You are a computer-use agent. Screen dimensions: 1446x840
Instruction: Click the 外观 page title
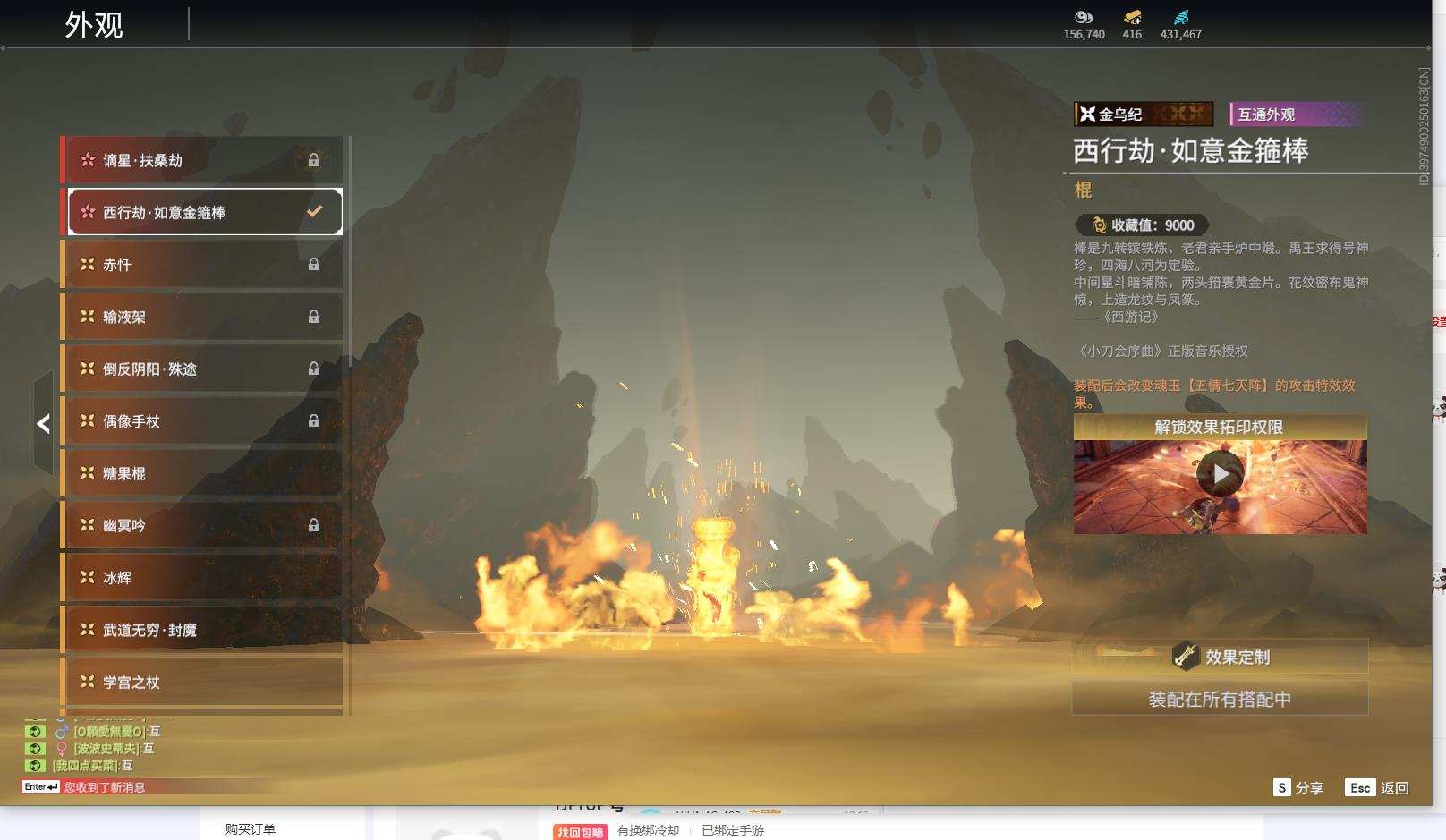point(94,25)
